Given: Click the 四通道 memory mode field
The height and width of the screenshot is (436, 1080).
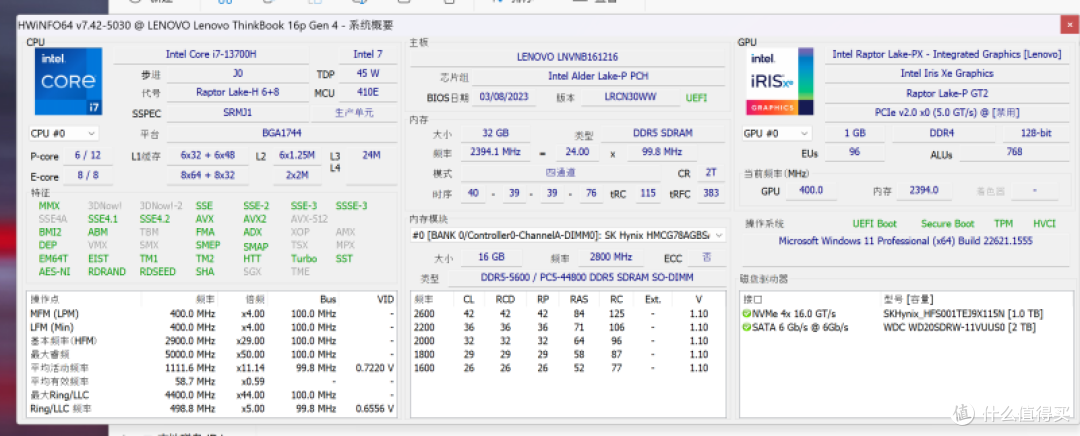Looking at the screenshot, I should point(559,173).
